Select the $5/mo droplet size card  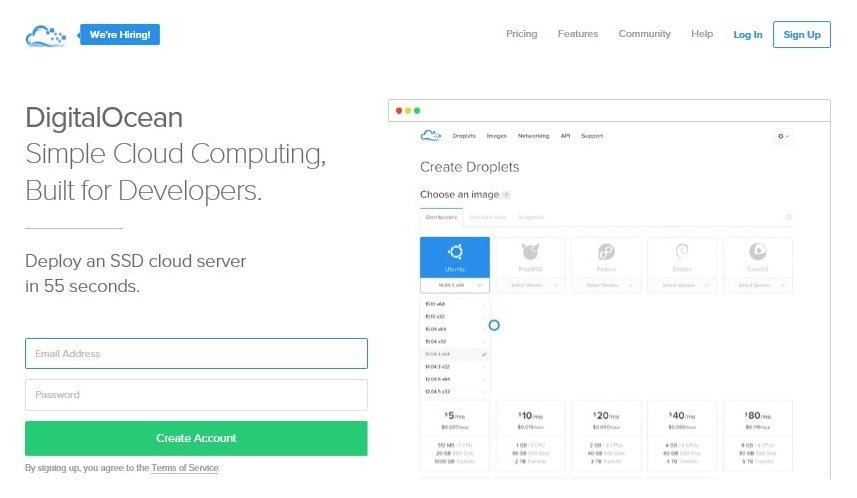tap(455, 436)
